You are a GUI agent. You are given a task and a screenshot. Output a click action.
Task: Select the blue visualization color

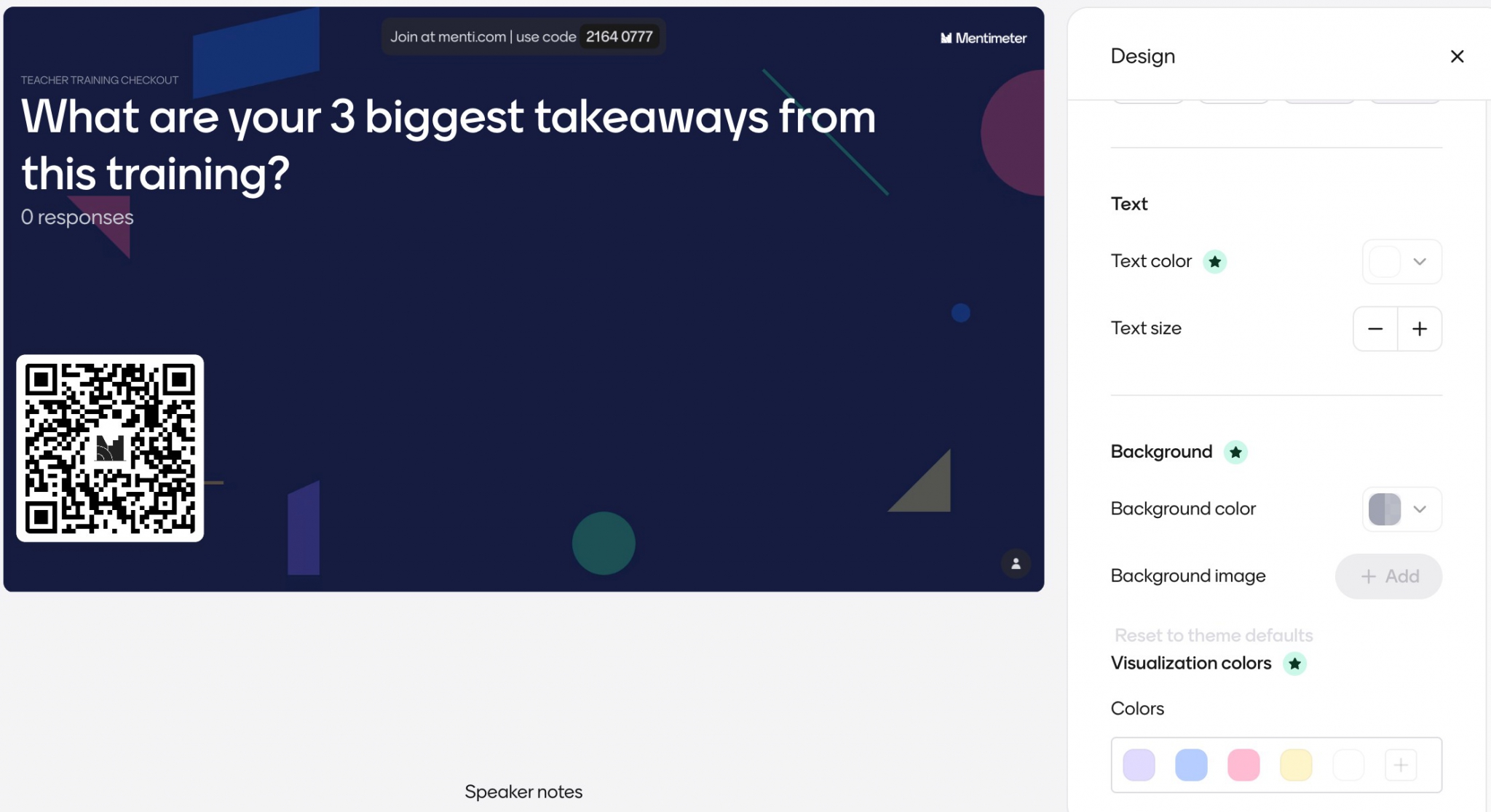tap(1191, 765)
